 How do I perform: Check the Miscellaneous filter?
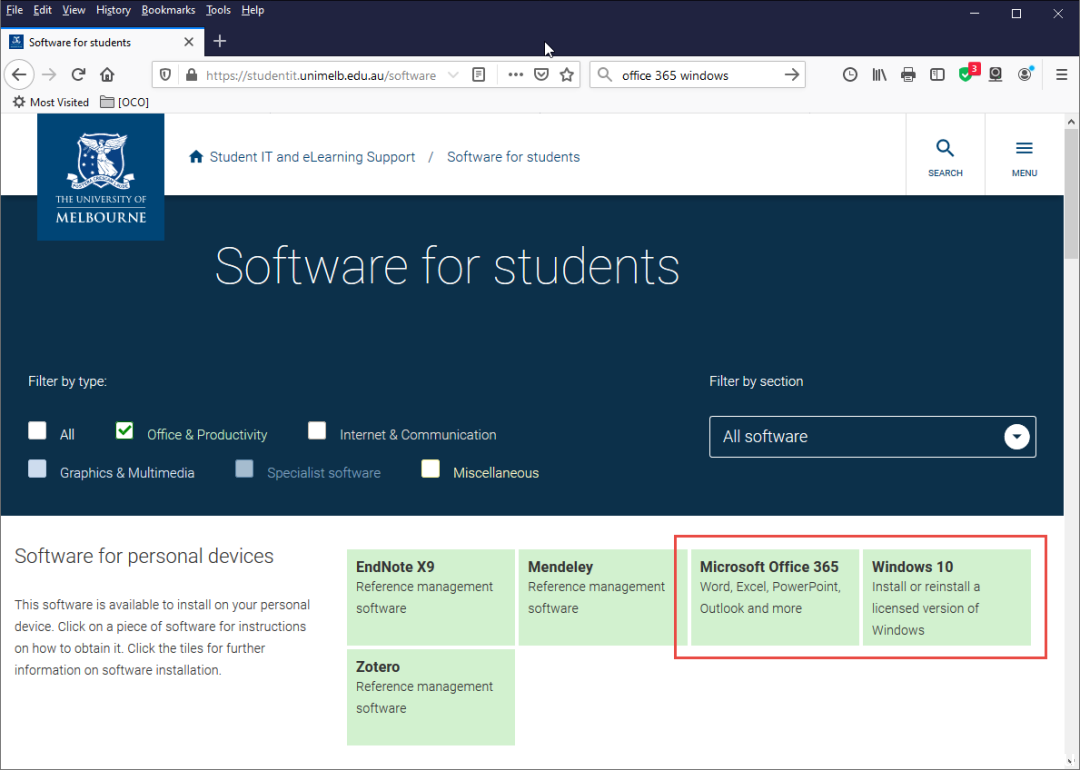click(x=430, y=468)
